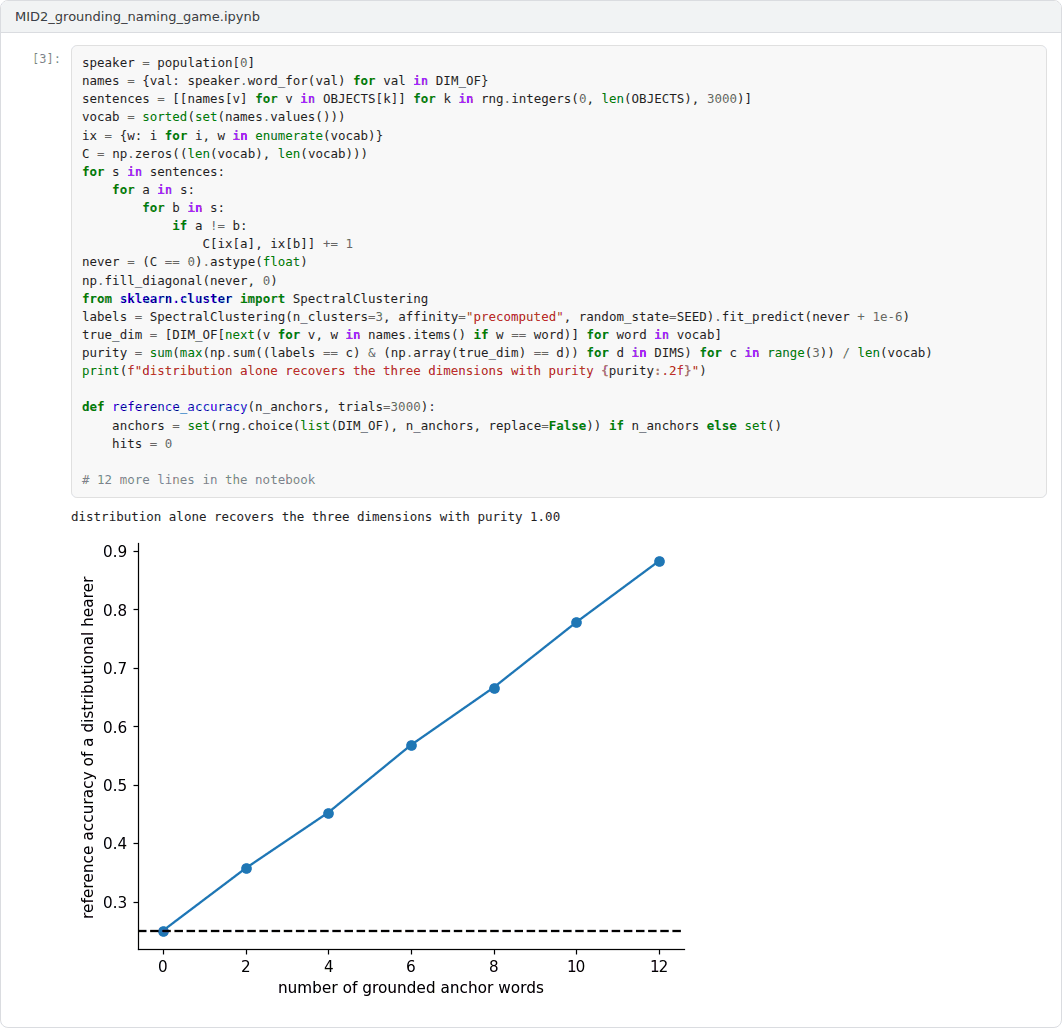This screenshot has height=1028, width=1062.
Task: Click the 'hits = 0' line
Action: pos(142,444)
